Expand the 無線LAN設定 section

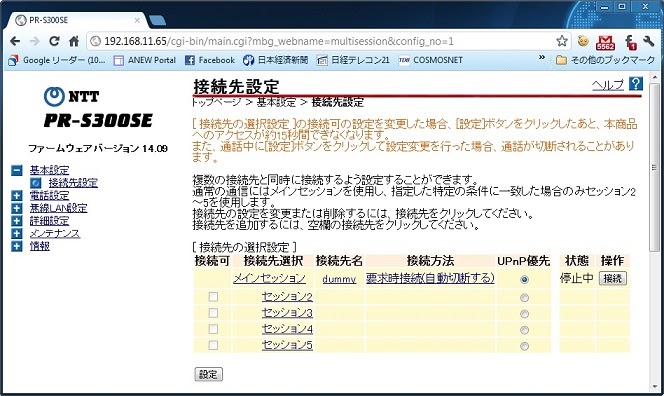click(17, 208)
